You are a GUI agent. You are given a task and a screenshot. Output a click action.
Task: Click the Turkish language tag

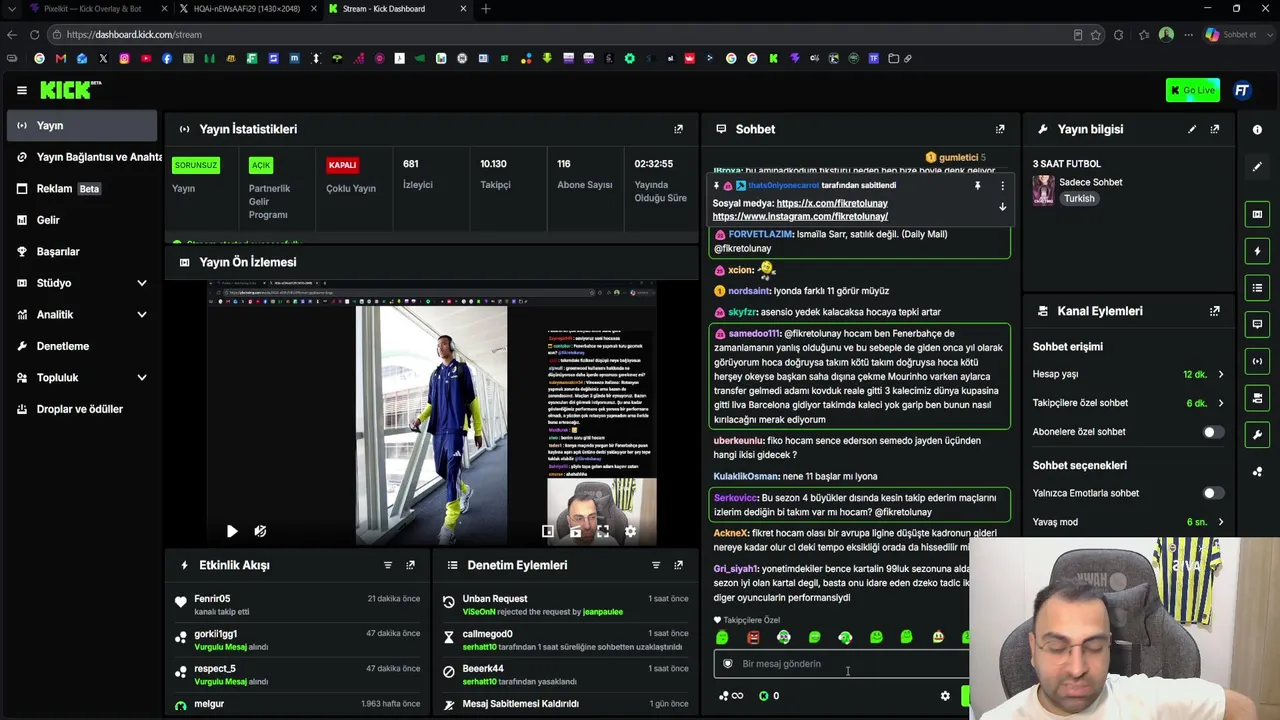(1079, 198)
